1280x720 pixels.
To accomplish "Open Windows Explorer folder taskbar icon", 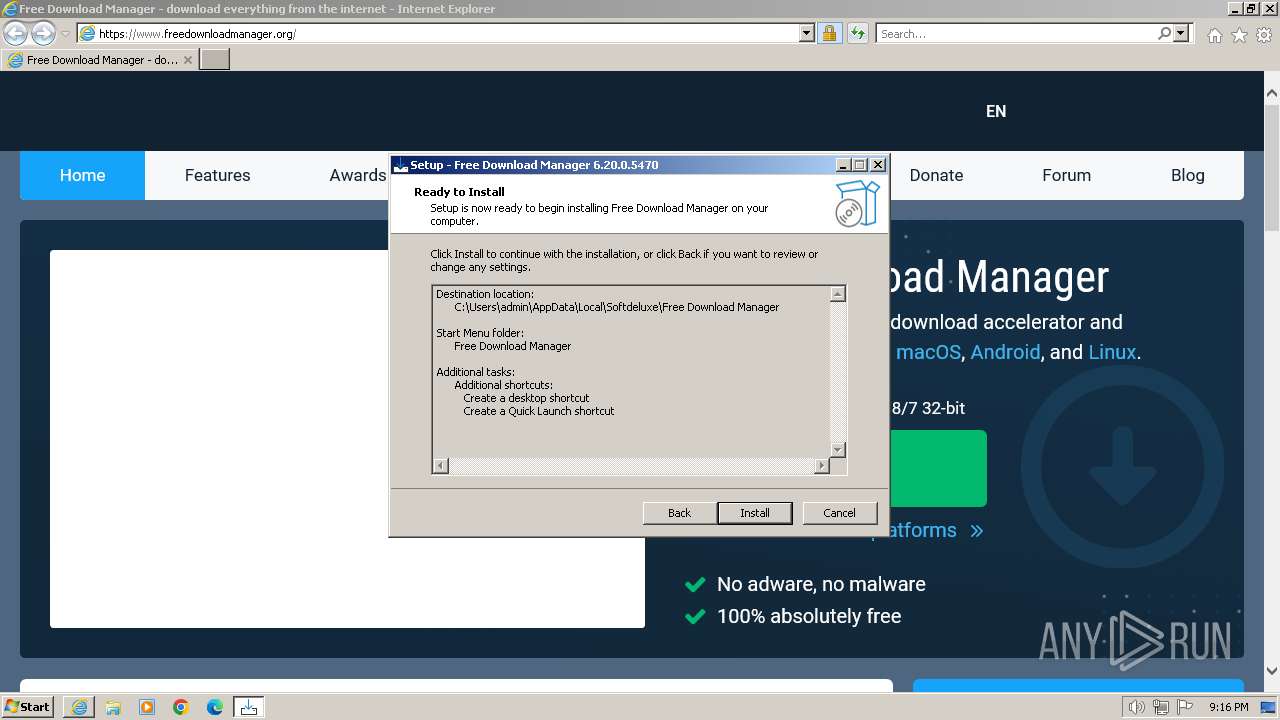I will [113, 707].
